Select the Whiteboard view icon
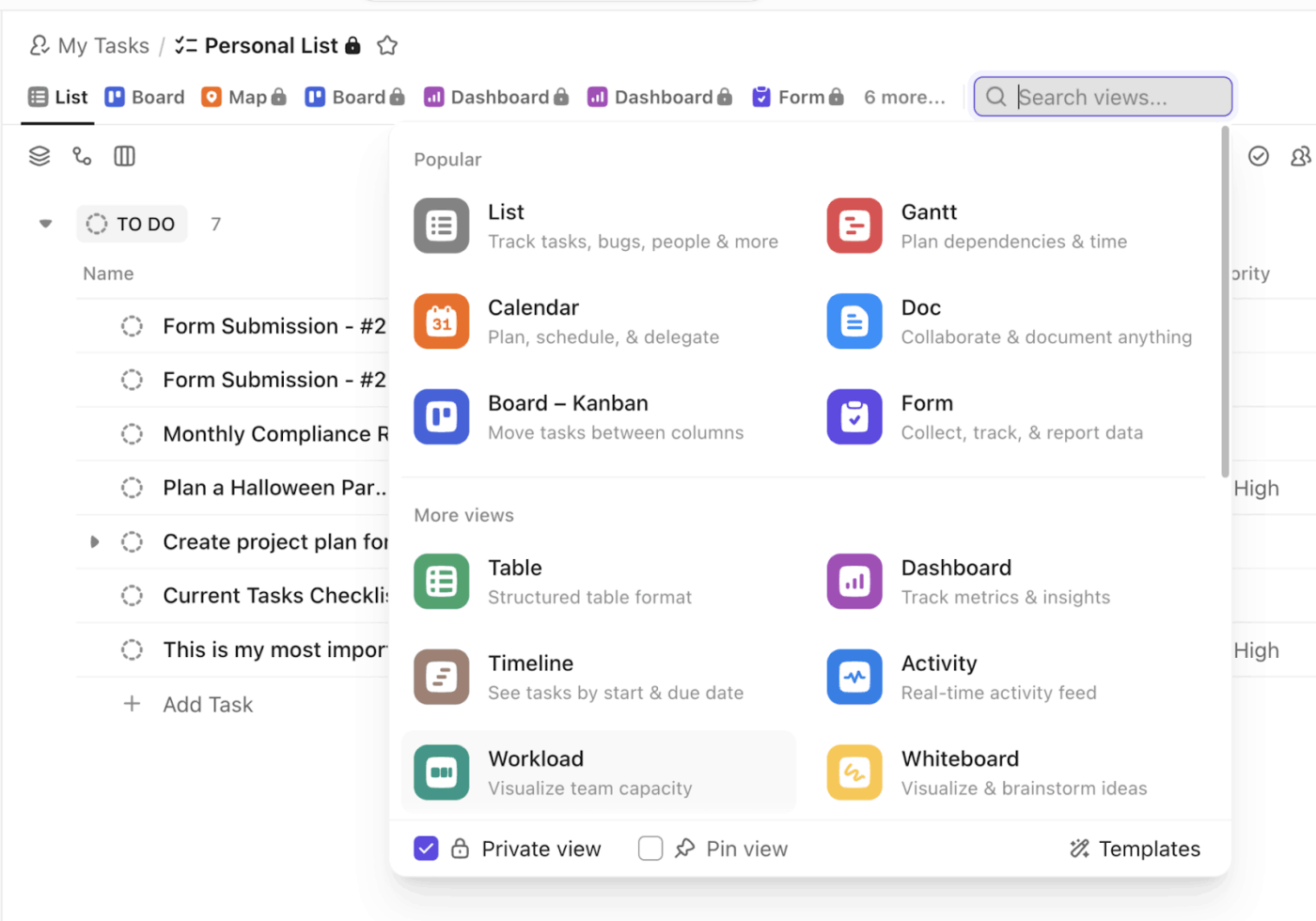The image size is (1316, 921). pyautogui.click(x=854, y=772)
